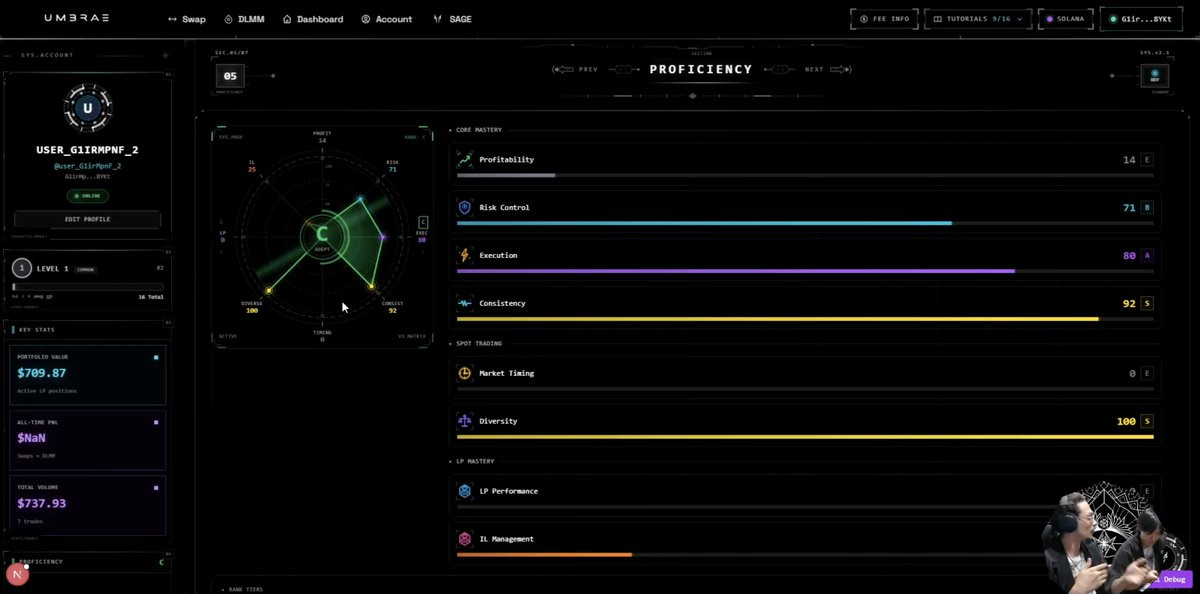Click the Execution lightning bolt icon

pyautogui.click(x=465, y=256)
